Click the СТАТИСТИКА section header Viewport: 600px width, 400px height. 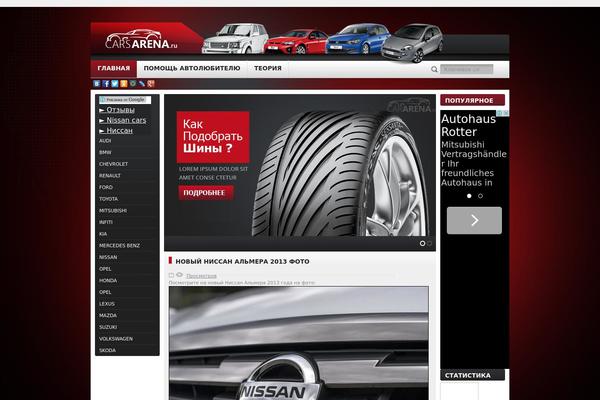tap(472, 375)
